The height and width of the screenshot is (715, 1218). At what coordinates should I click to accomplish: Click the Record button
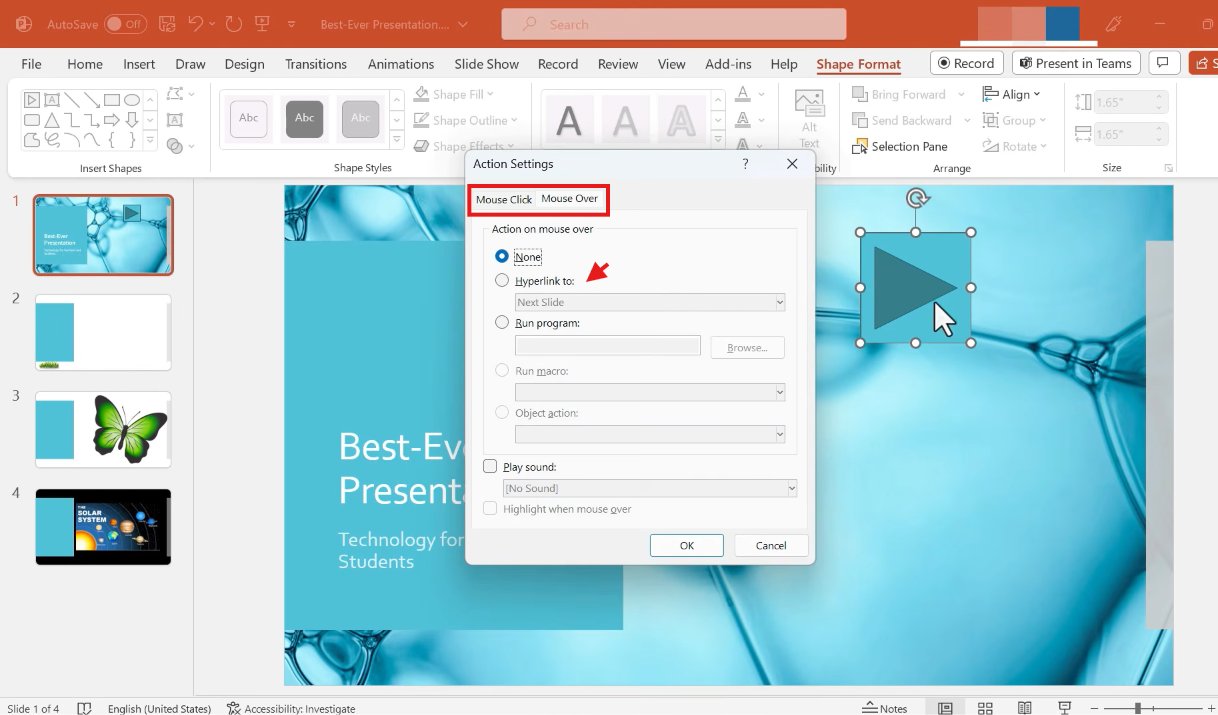(x=967, y=63)
